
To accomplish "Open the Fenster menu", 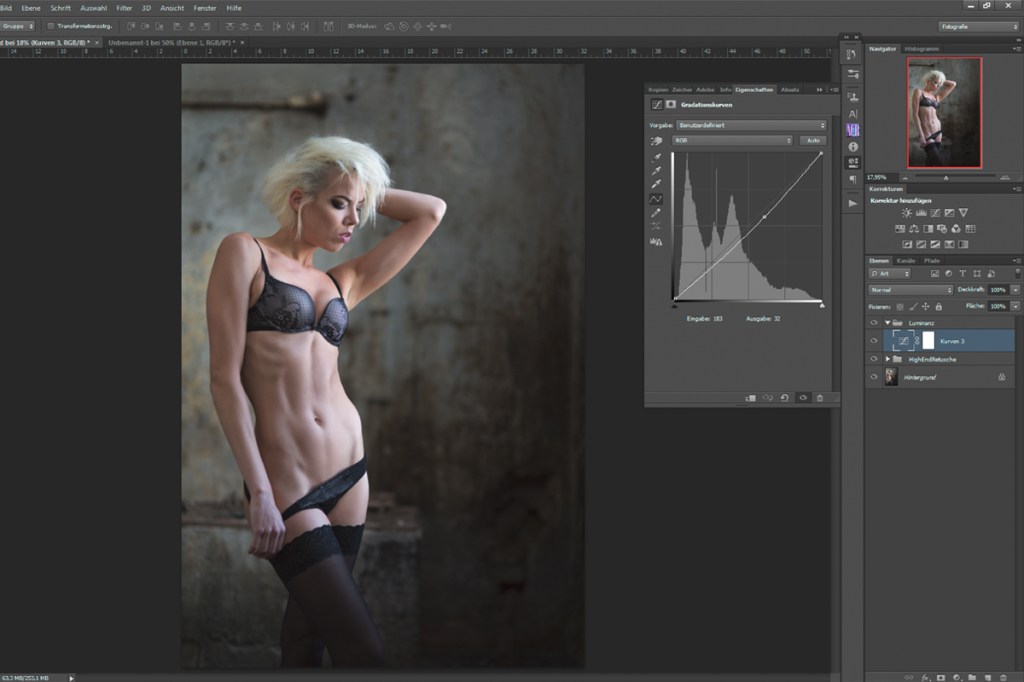I will 204,8.
